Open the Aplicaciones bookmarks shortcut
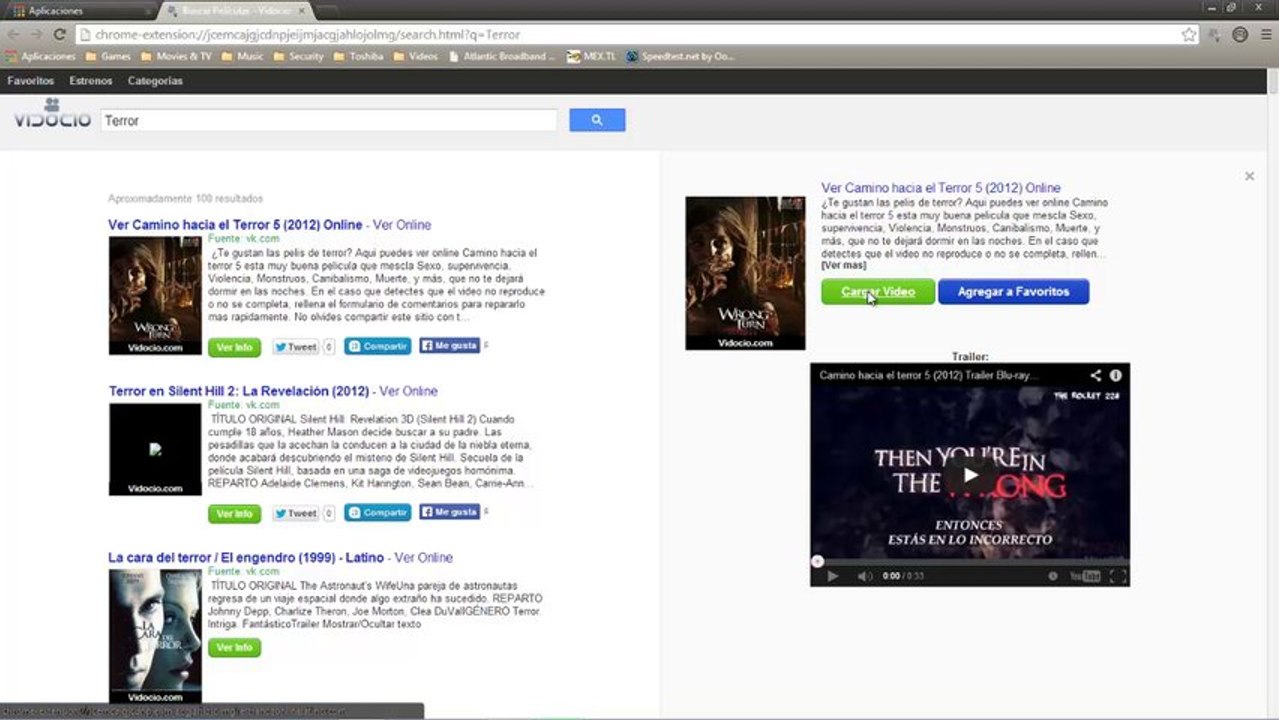This screenshot has width=1279, height=720. click(x=41, y=57)
